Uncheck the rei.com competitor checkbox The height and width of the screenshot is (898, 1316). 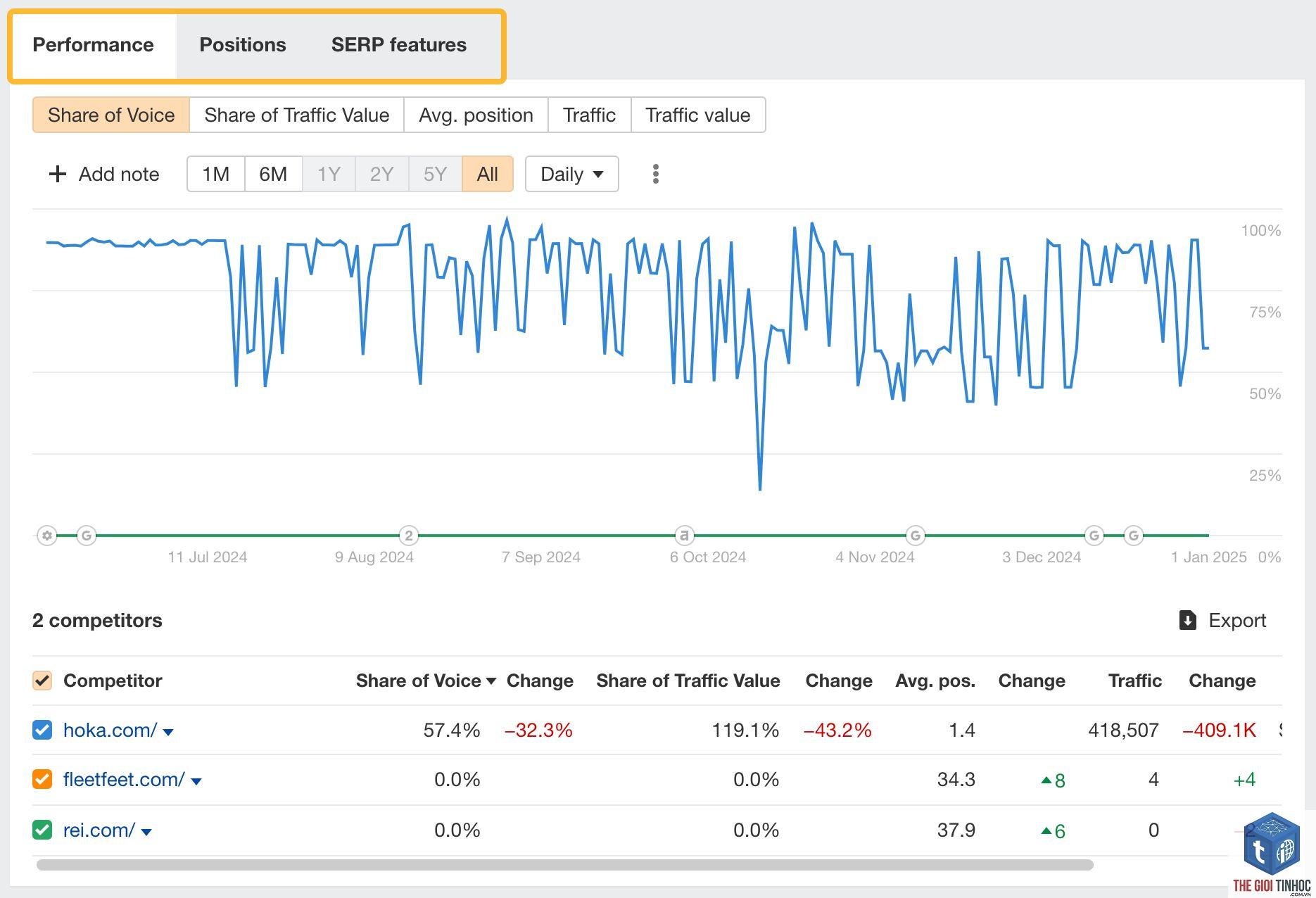tap(42, 830)
